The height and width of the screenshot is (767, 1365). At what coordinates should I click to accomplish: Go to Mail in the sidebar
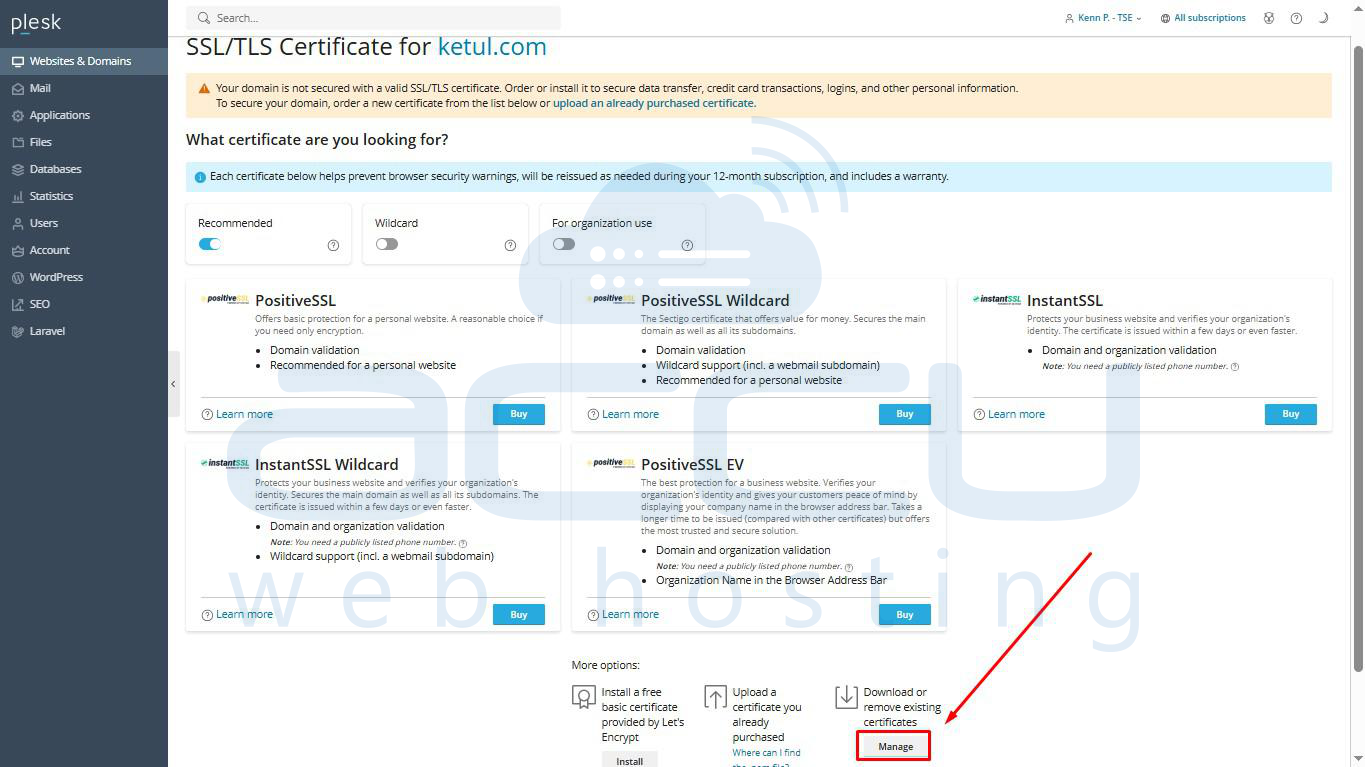84,88
